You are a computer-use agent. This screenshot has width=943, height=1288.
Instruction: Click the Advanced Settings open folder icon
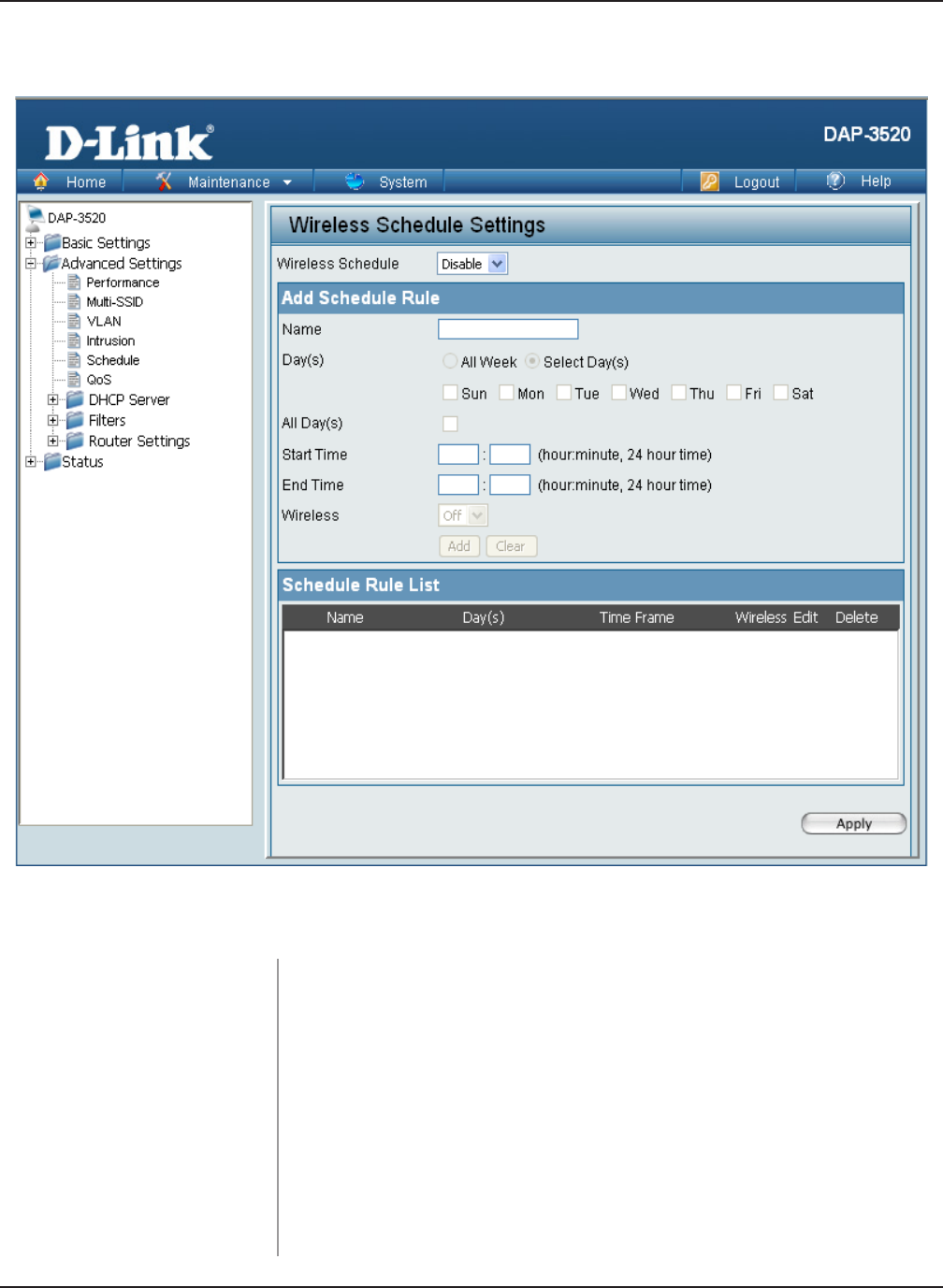click(51, 264)
